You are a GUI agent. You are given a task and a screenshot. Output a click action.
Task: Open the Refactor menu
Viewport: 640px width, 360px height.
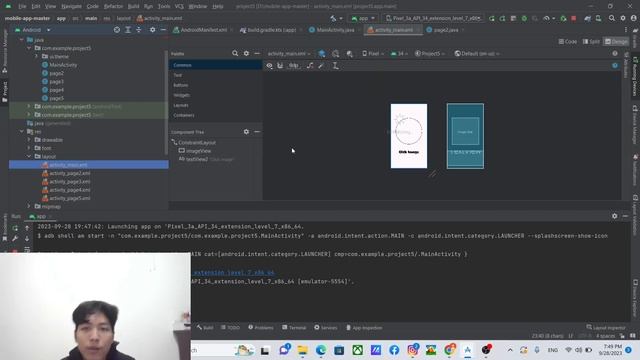113,7
